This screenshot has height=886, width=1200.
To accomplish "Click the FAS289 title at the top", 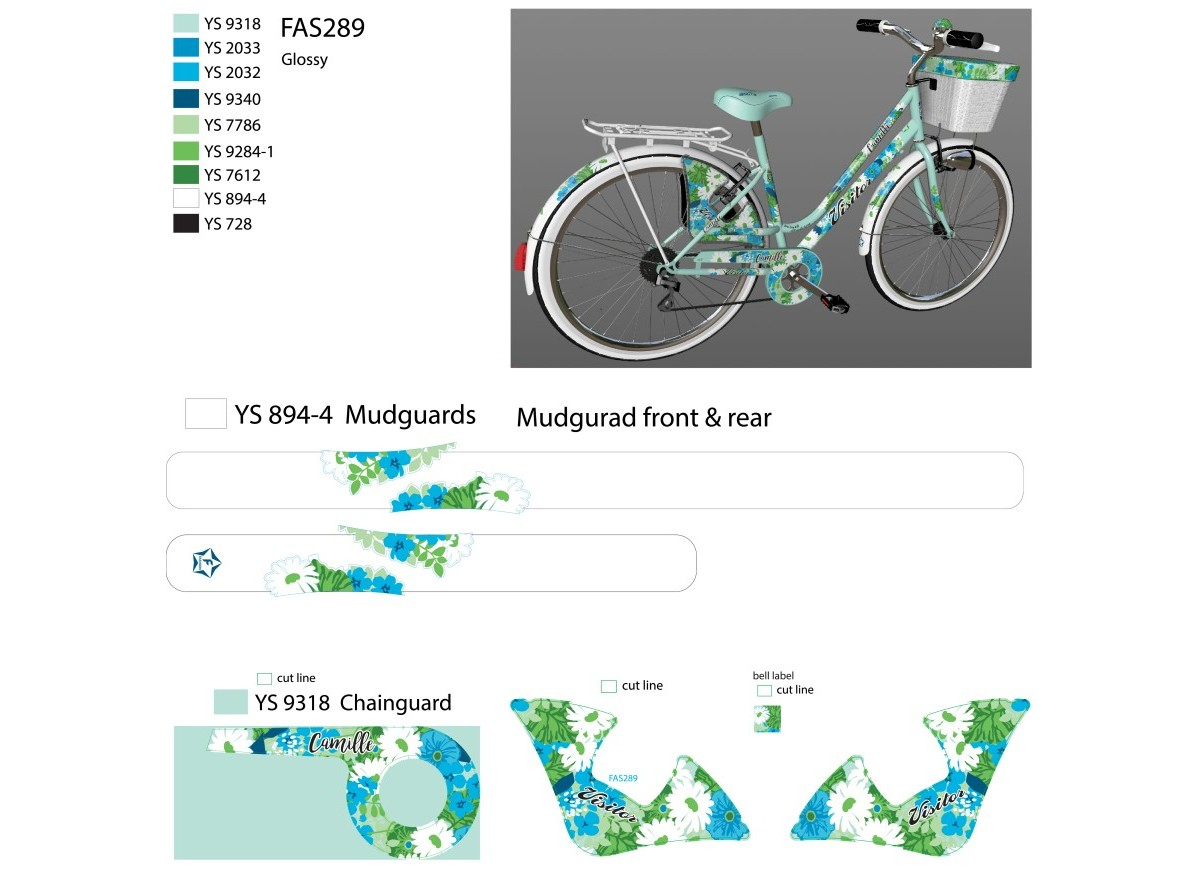I will pyautogui.click(x=323, y=28).
